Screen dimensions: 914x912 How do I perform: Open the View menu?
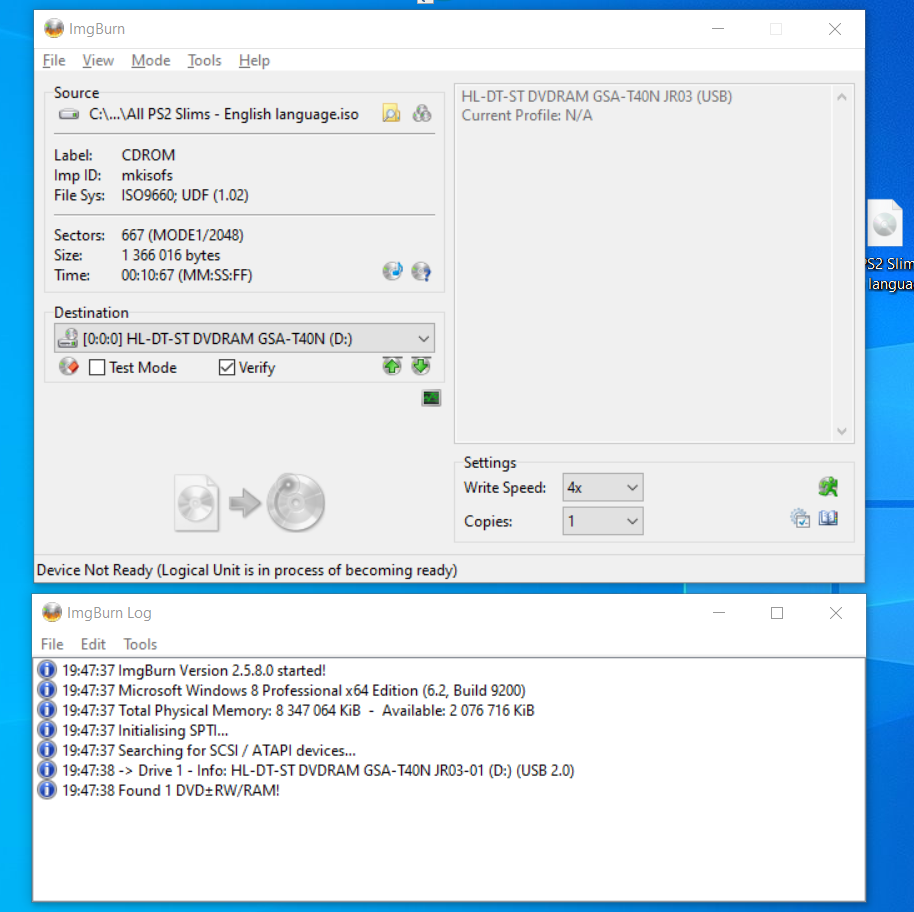(98, 61)
